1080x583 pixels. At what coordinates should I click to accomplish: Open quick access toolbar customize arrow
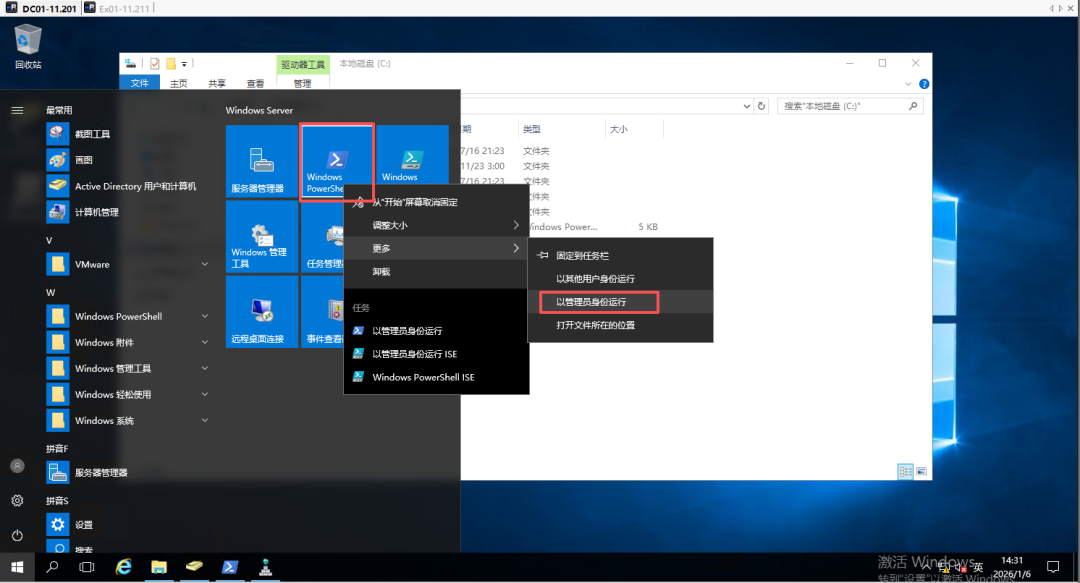pyautogui.click(x=184, y=64)
